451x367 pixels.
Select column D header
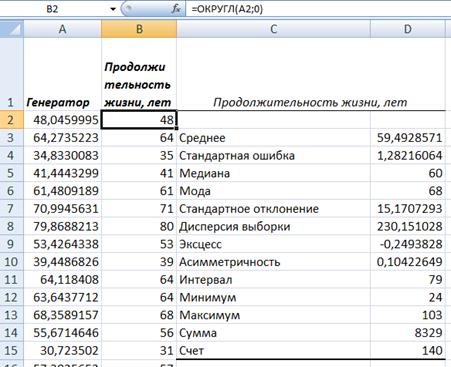click(408, 29)
